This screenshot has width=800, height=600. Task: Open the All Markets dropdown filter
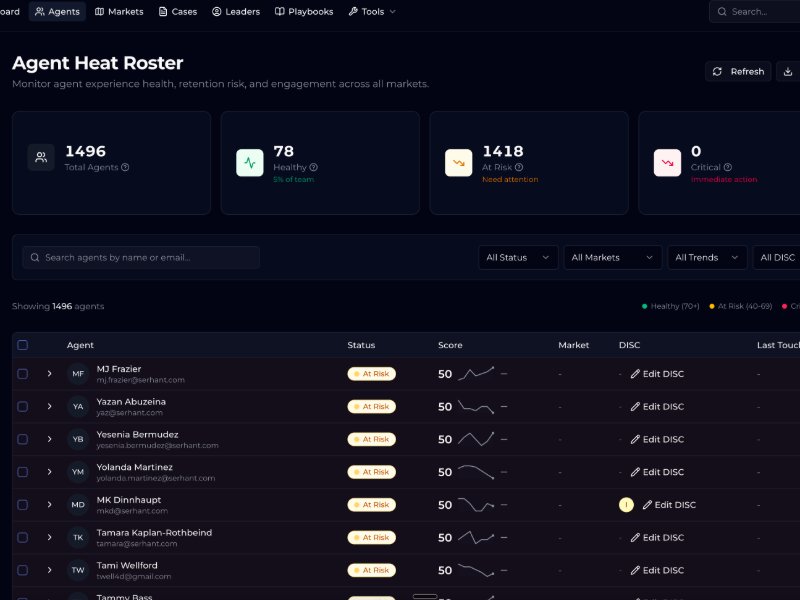pos(612,257)
